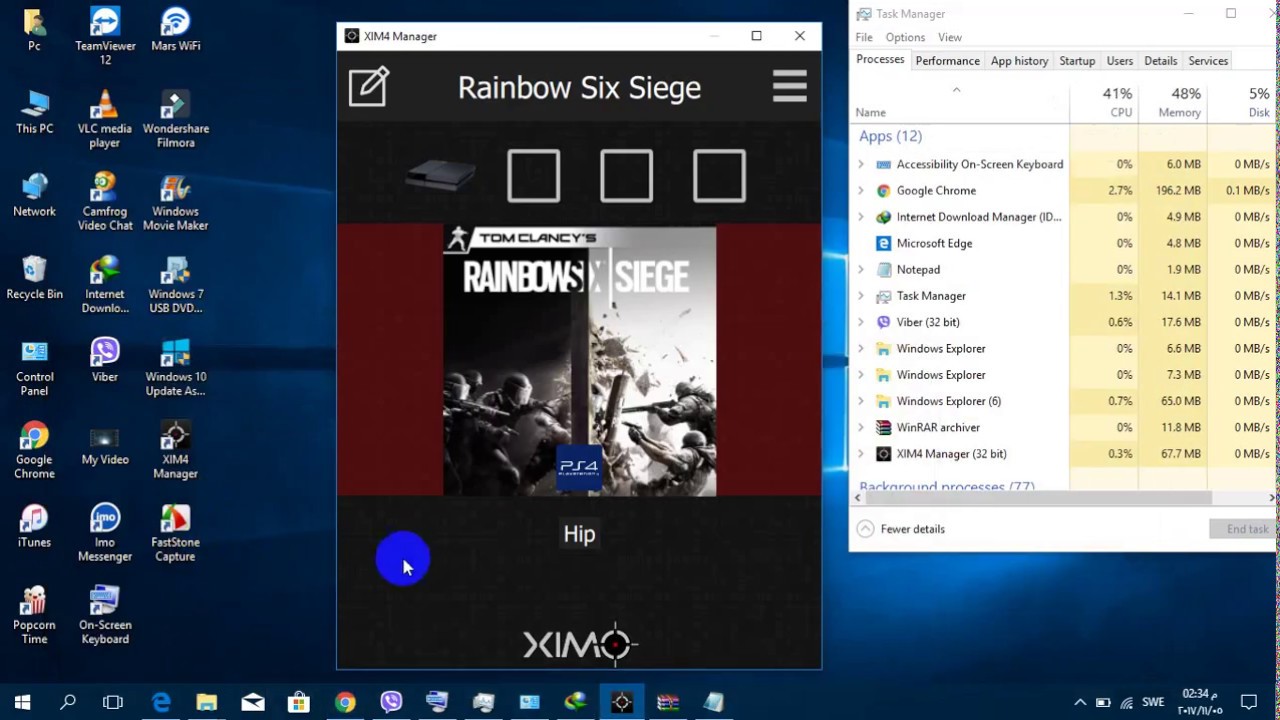Select the Internet Download Manager desktop icon
1280x720 pixels.
105,285
